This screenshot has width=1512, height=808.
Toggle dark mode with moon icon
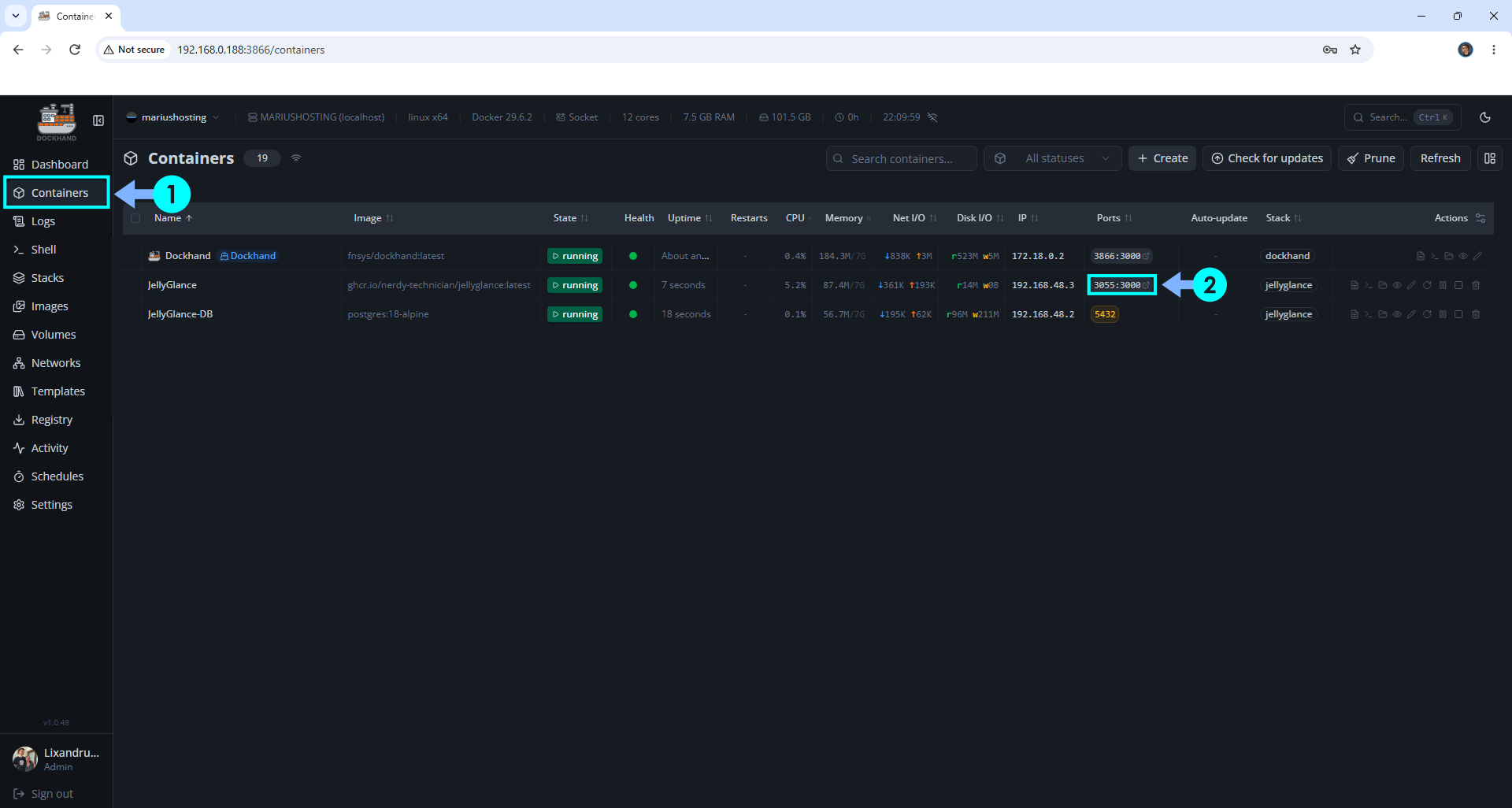tap(1485, 117)
